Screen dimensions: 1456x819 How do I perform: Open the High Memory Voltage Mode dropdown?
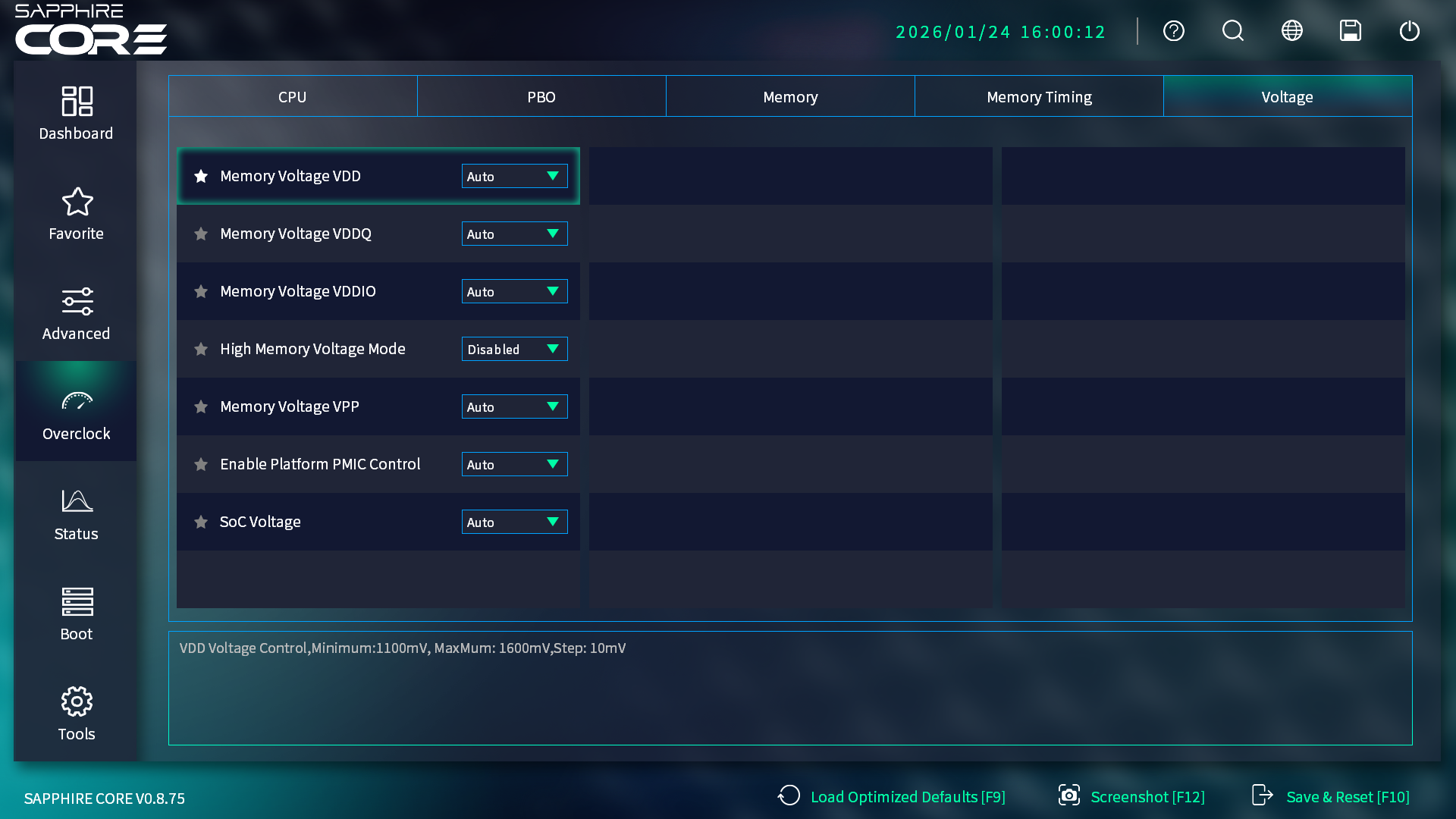click(x=514, y=349)
